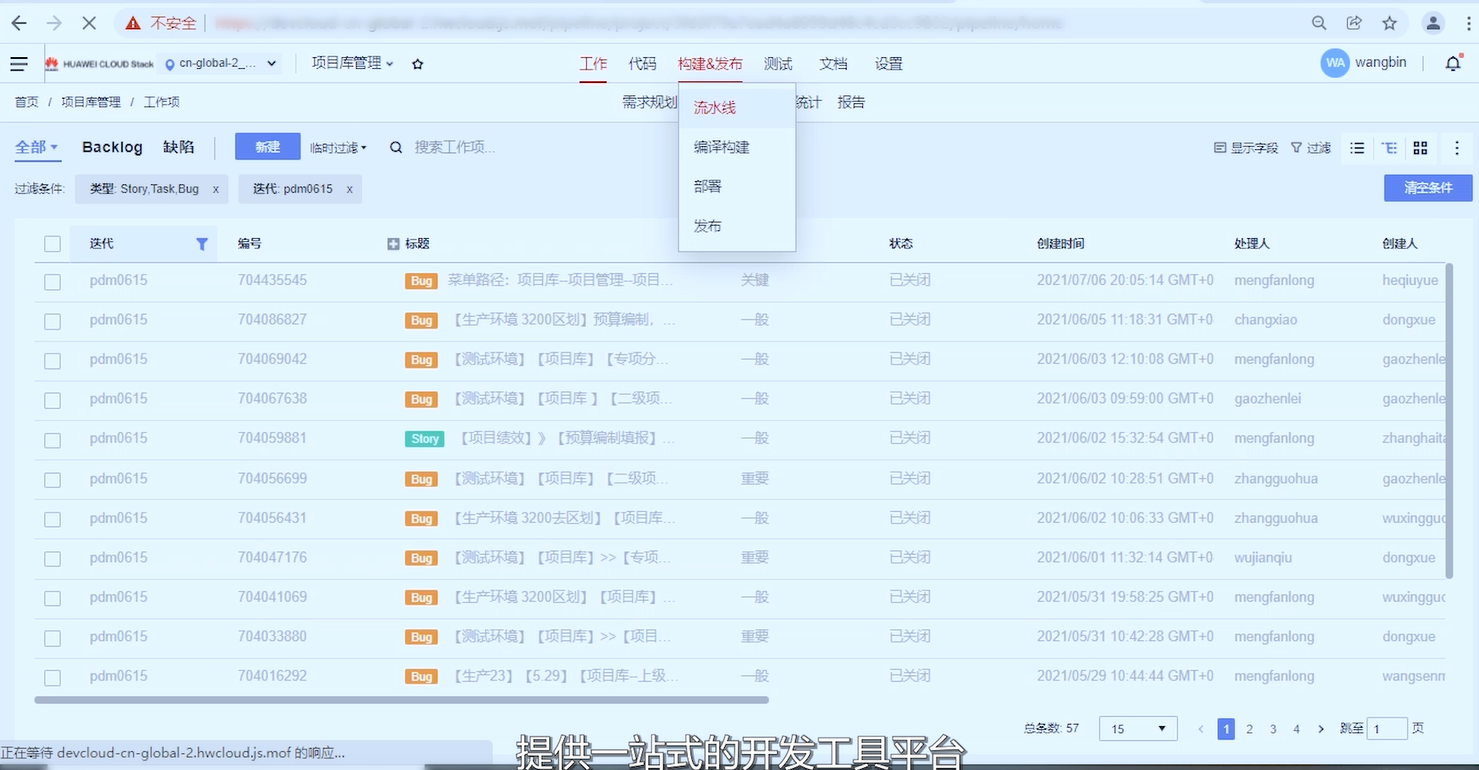1479x770 pixels.
Task: Open 显示字段 field display settings
Action: (x=1246, y=148)
